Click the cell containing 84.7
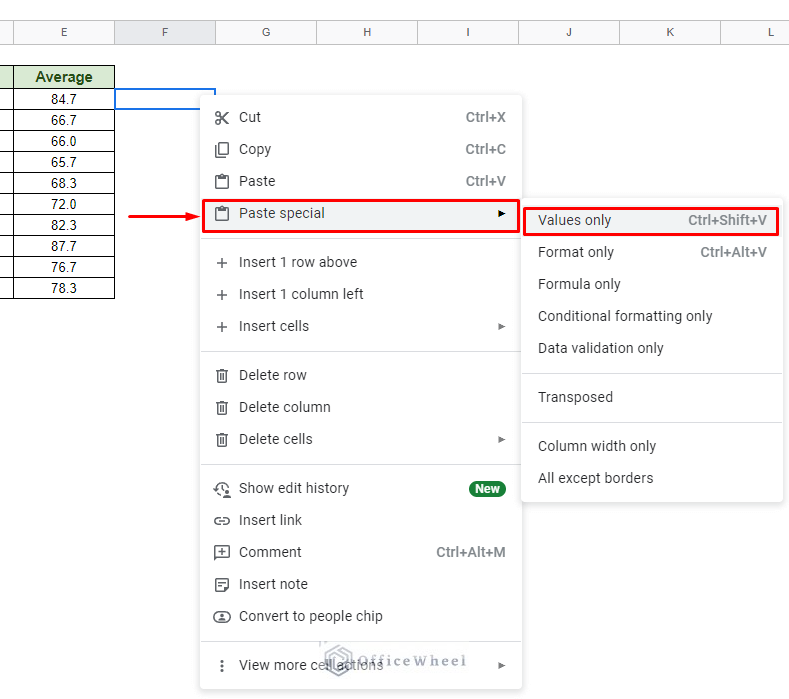 64,99
